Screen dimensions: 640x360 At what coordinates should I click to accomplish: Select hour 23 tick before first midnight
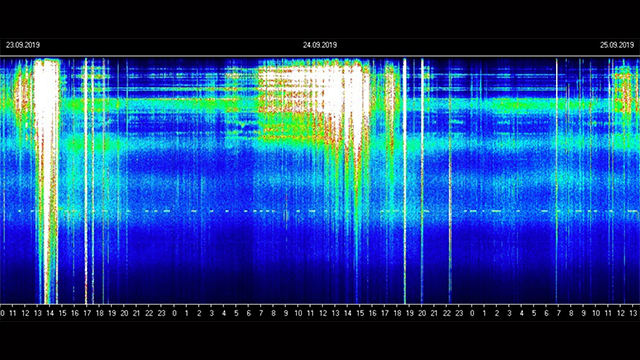(x=162, y=313)
